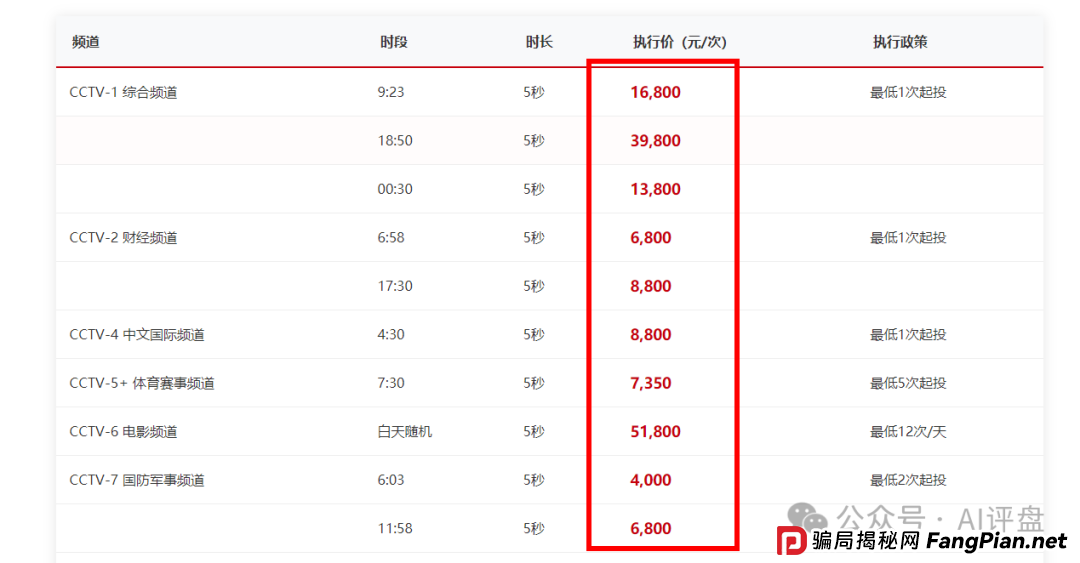1080x563 pixels.
Task: Select the 最低12次/天 policy text
Action: (x=908, y=432)
